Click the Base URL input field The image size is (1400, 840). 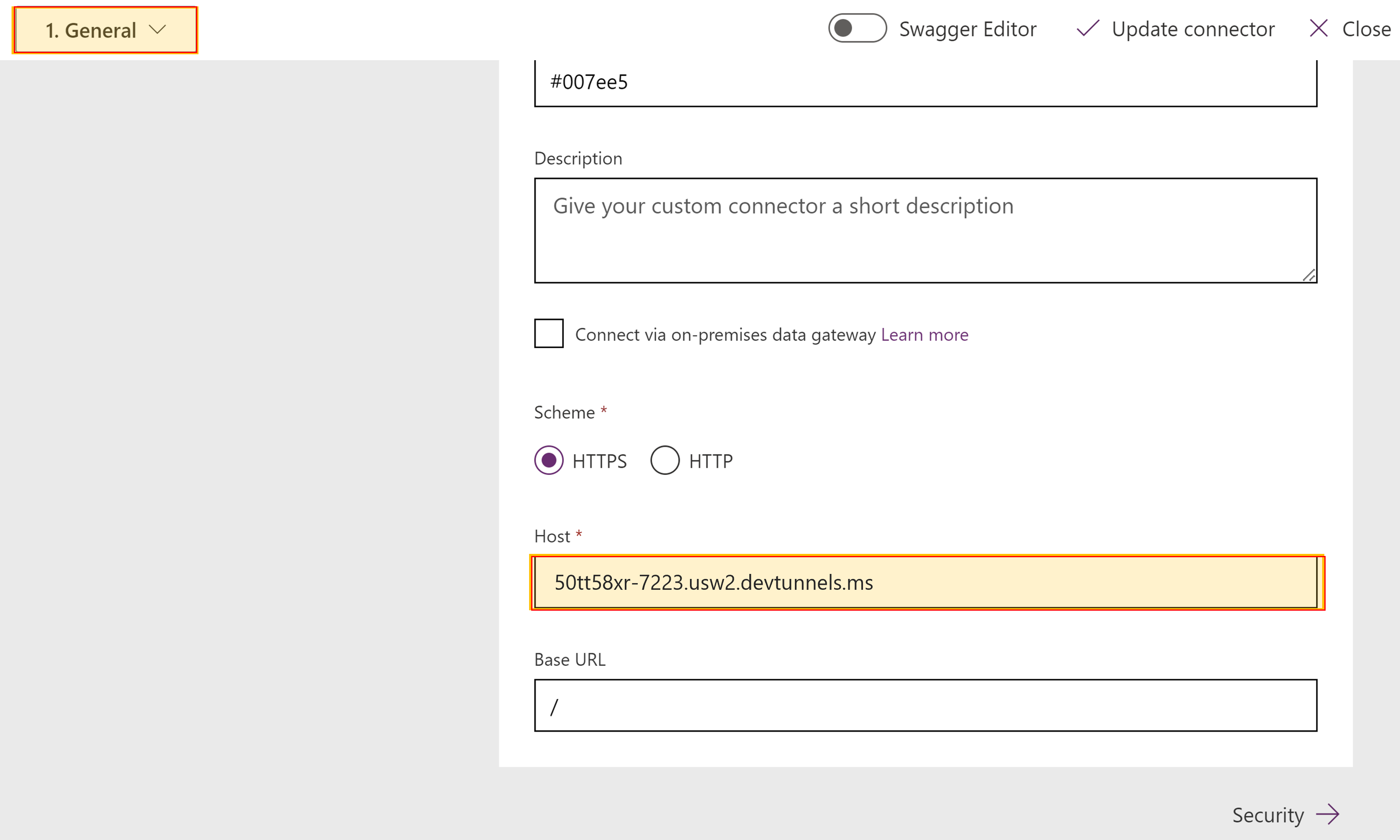pos(925,705)
